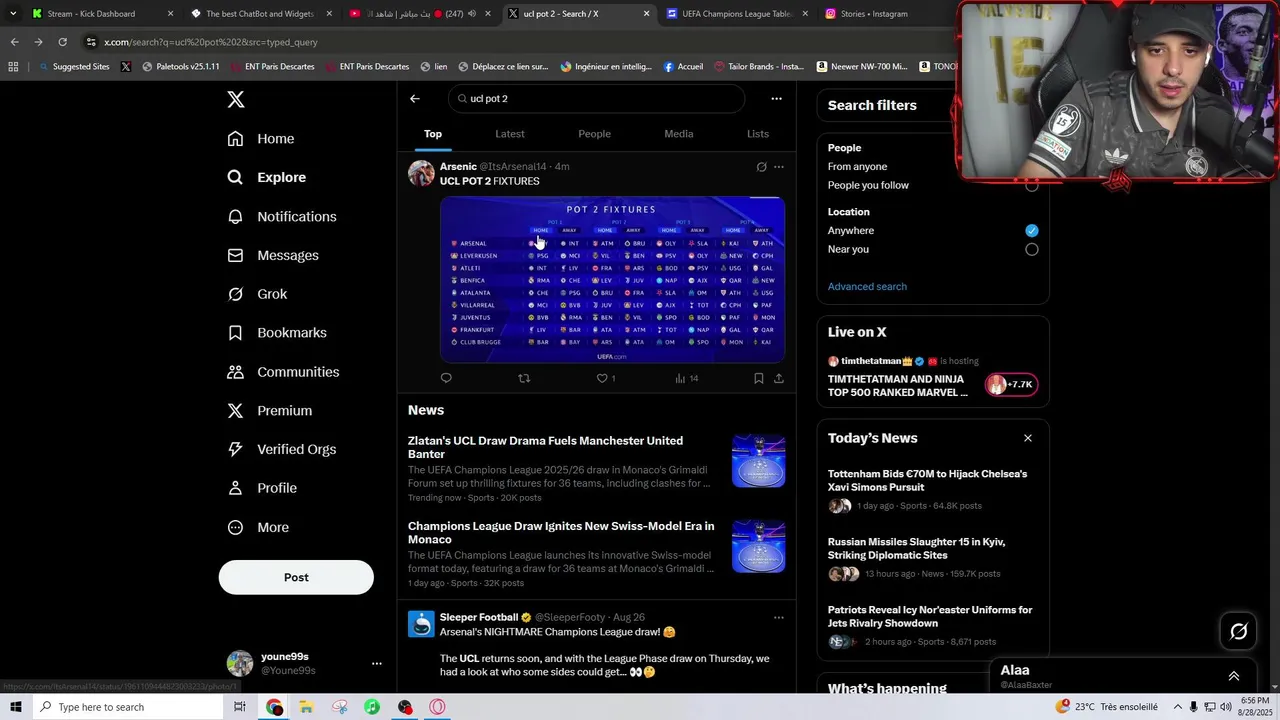Click the X logo in sidebar
Image resolution: width=1280 pixels, height=720 pixels.
point(236,99)
